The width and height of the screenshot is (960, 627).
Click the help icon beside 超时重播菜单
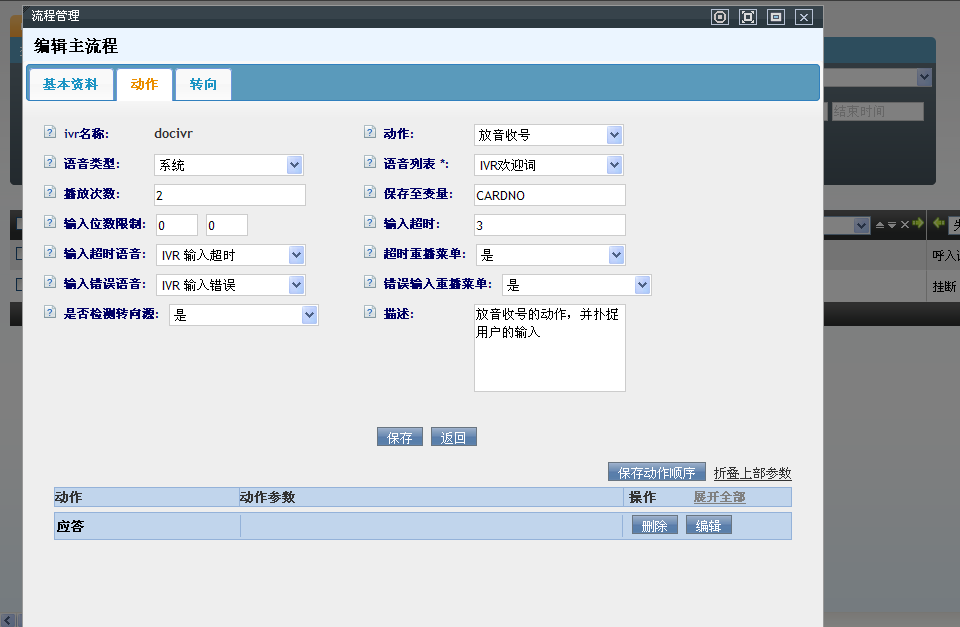(x=370, y=254)
